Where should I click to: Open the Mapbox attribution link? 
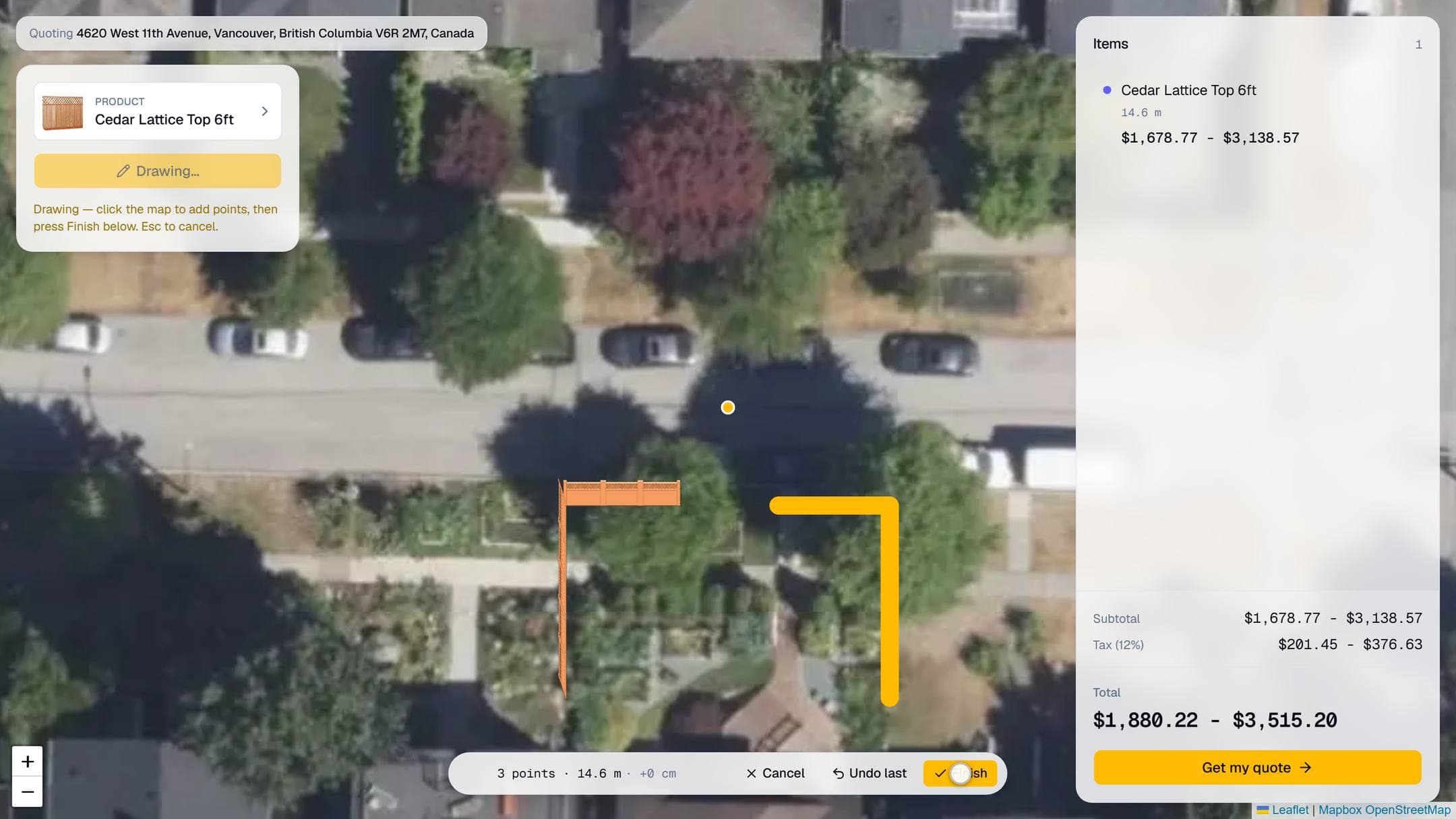(1340, 810)
